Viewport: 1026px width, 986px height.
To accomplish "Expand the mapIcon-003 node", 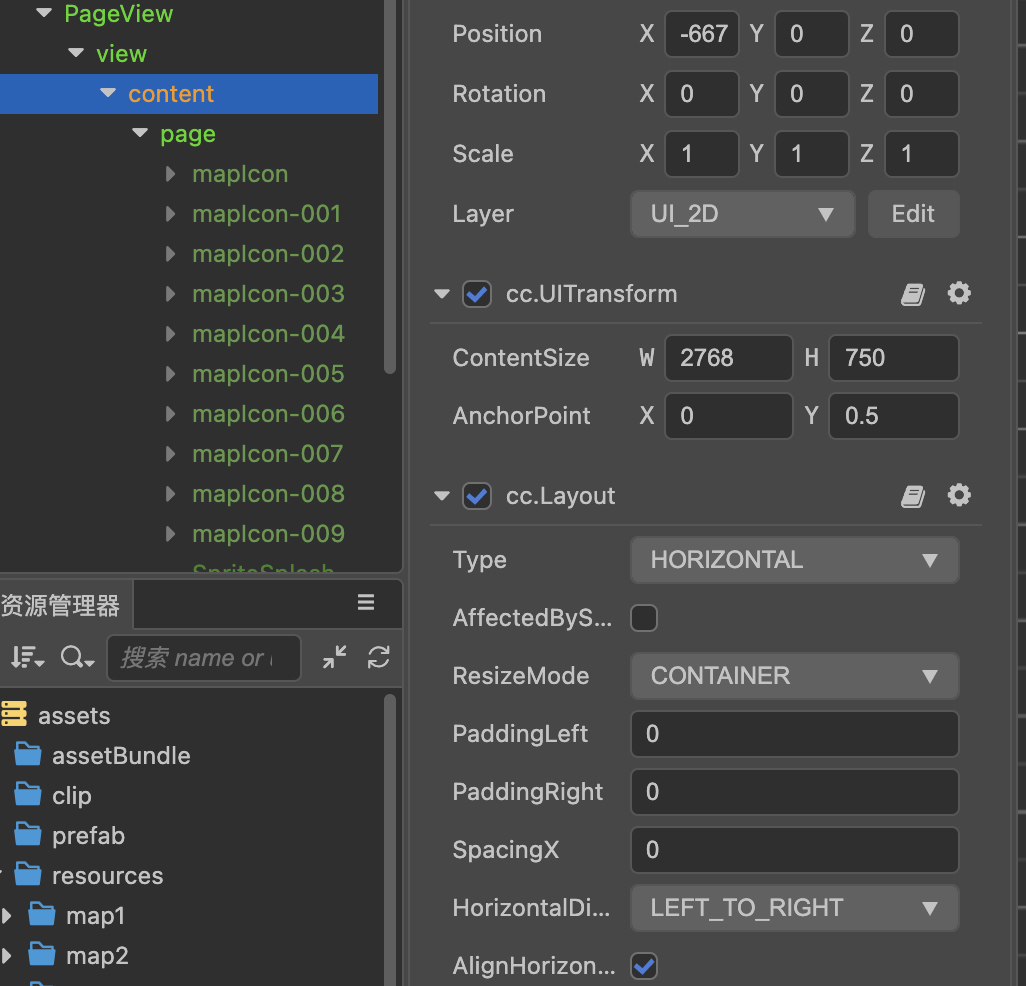I will point(171,294).
